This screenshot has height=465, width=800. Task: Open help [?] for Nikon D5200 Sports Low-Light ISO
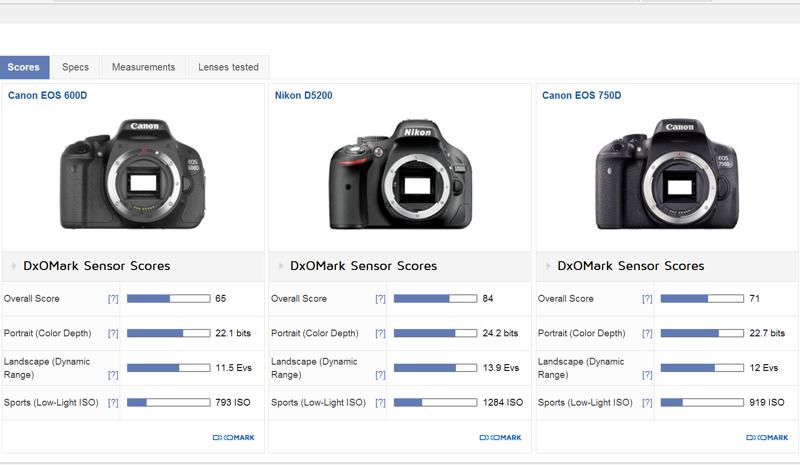click(x=380, y=403)
